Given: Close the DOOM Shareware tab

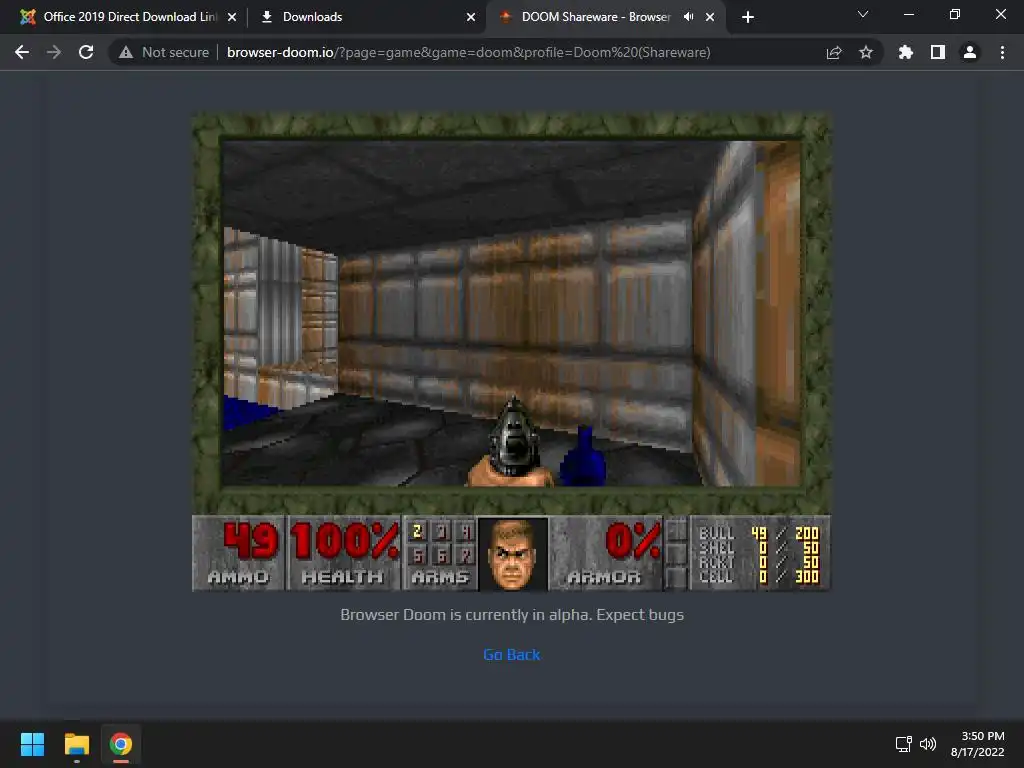Looking at the screenshot, I should pyautogui.click(x=710, y=17).
